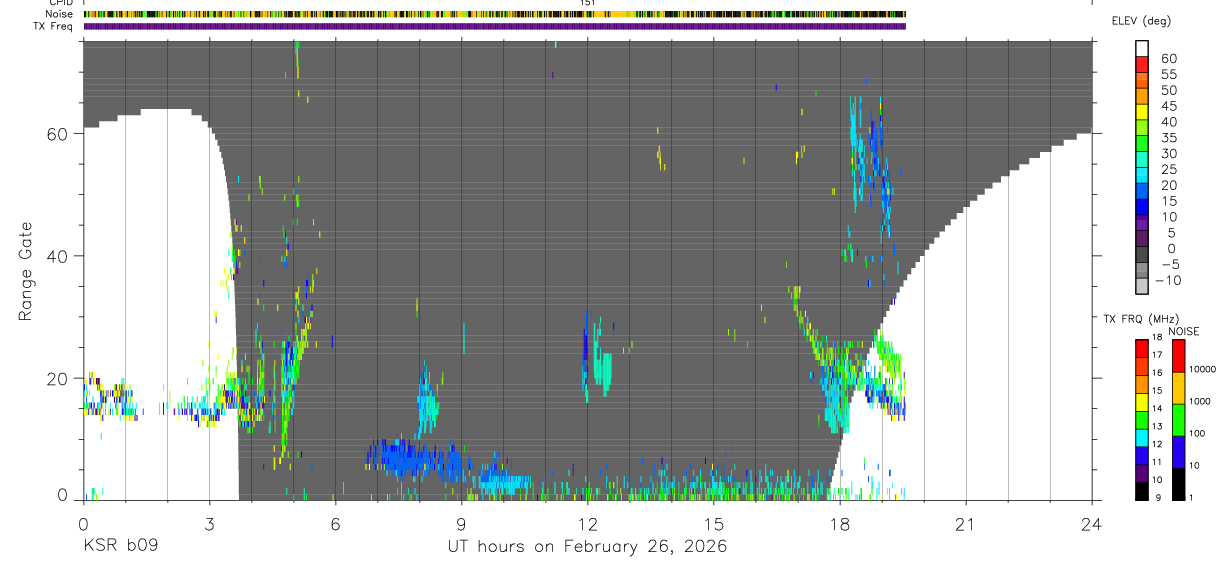Screen dimensions: 1228x567
Task: Click the '6' tick on UT hours axis
Action: tap(335, 524)
